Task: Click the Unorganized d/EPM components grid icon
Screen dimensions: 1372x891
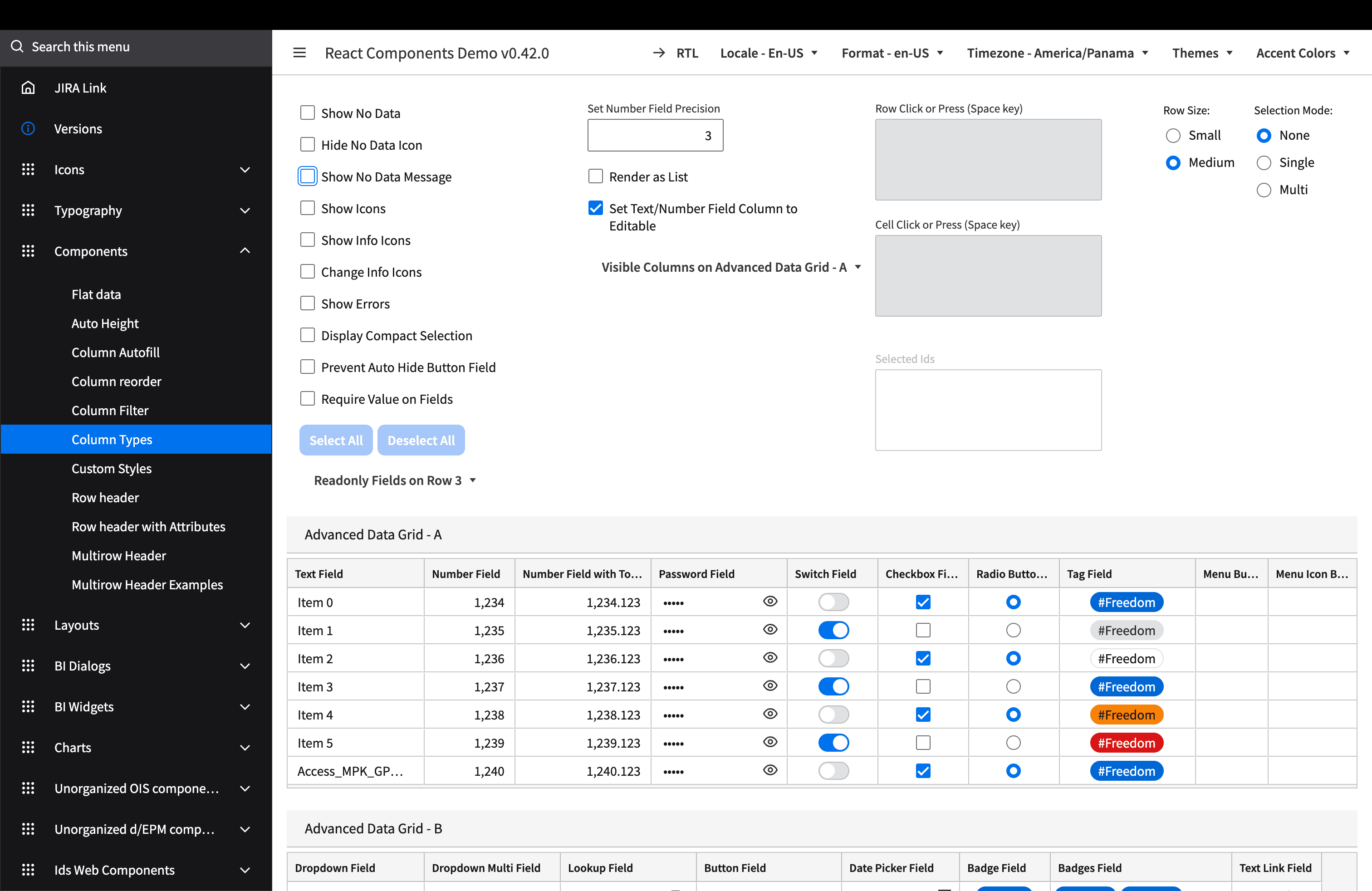Action: click(x=28, y=829)
